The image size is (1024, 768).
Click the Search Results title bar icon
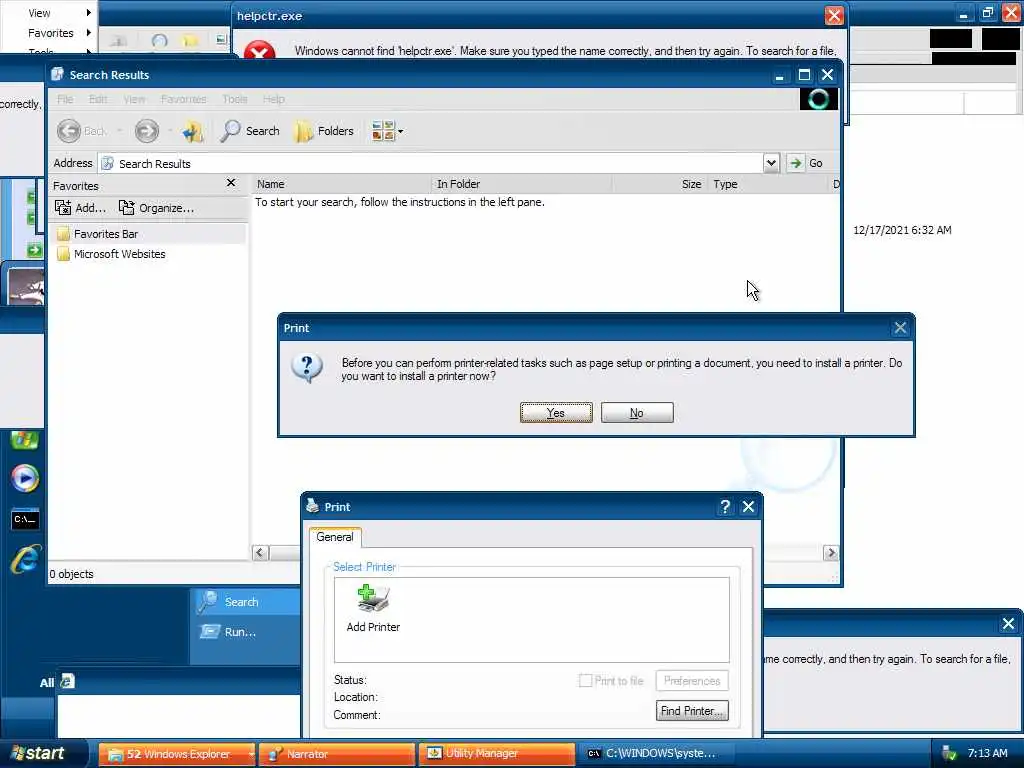[x=57, y=74]
